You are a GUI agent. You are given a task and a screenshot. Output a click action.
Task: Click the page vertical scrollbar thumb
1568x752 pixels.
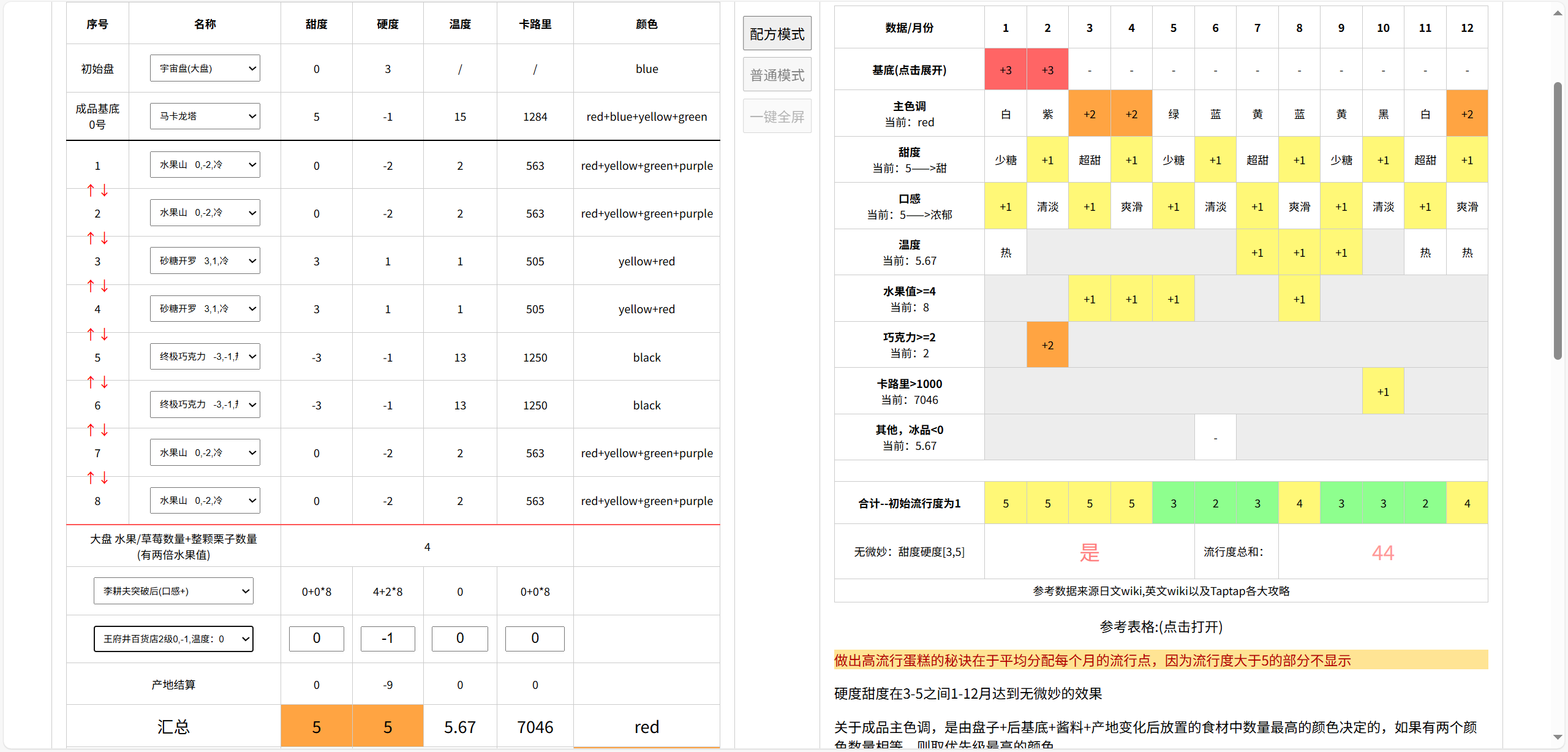tap(1558, 221)
